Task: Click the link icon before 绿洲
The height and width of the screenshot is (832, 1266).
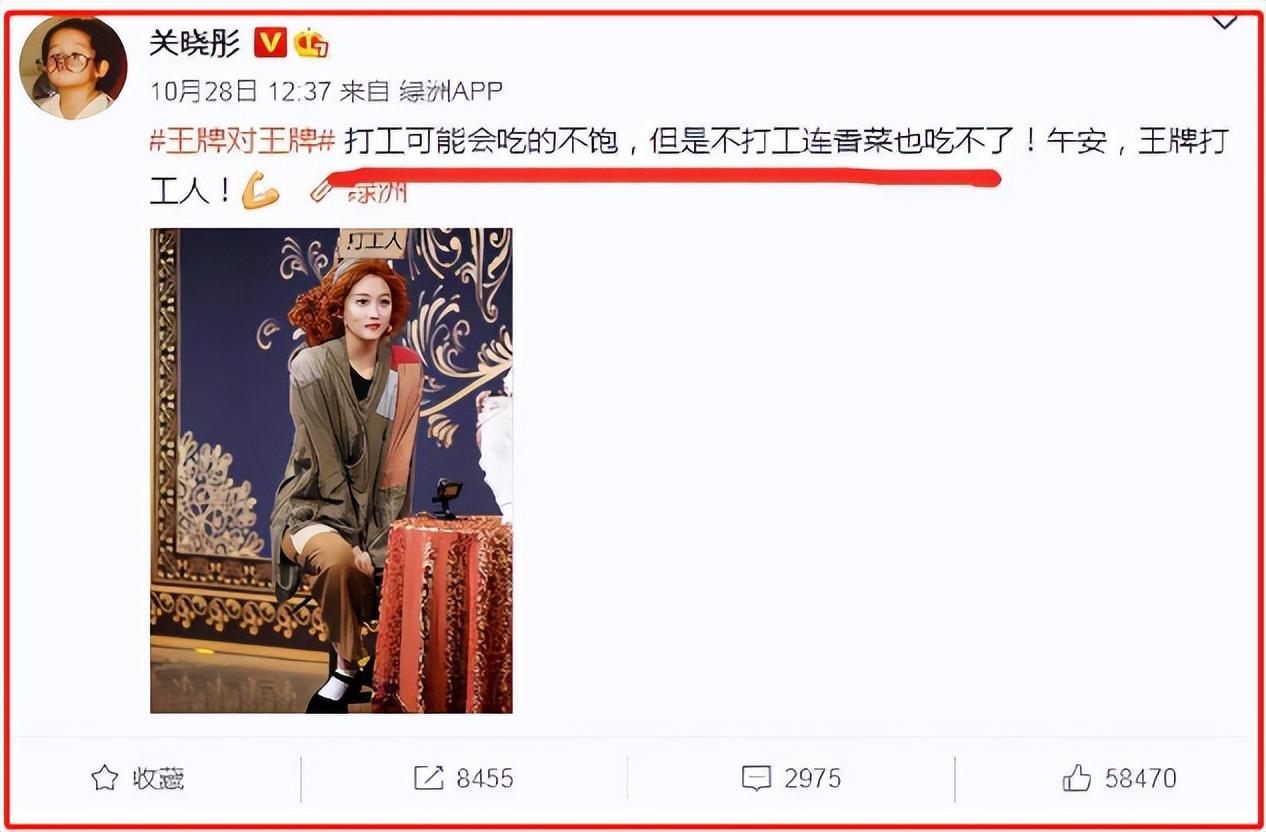Action: click(321, 190)
